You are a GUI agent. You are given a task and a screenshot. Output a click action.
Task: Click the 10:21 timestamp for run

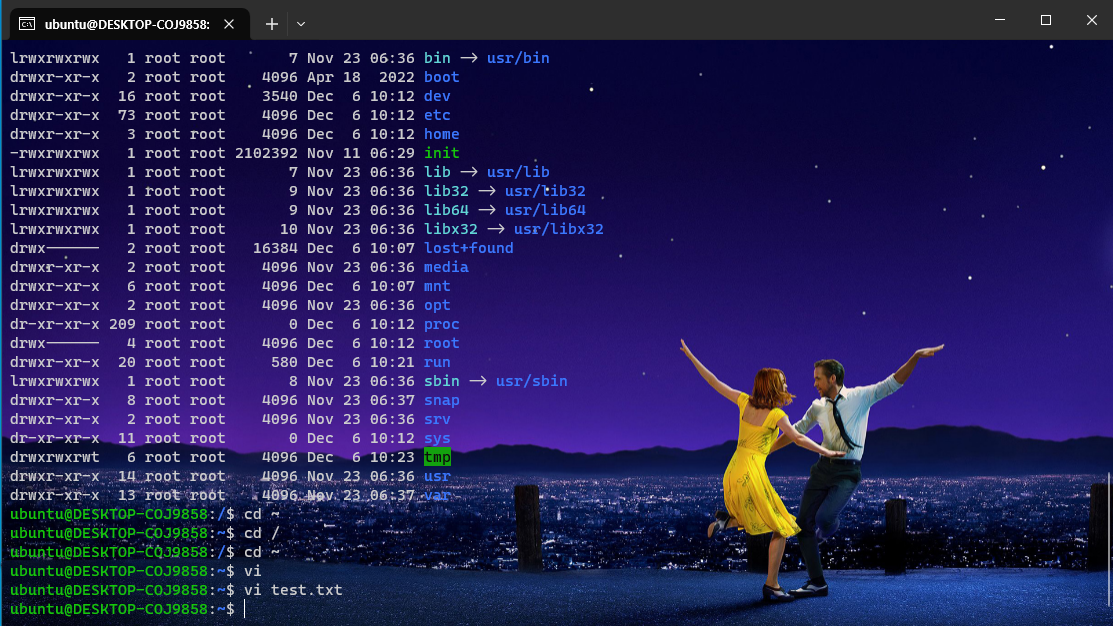pyautogui.click(x=392, y=362)
